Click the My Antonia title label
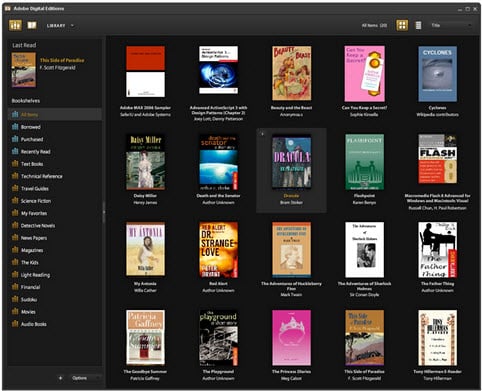 click(x=145, y=284)
